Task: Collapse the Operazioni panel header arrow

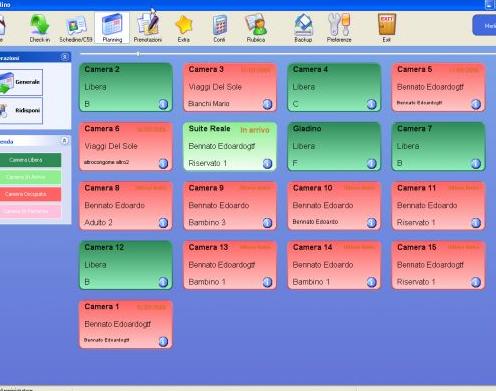Action: coord(65,57)
